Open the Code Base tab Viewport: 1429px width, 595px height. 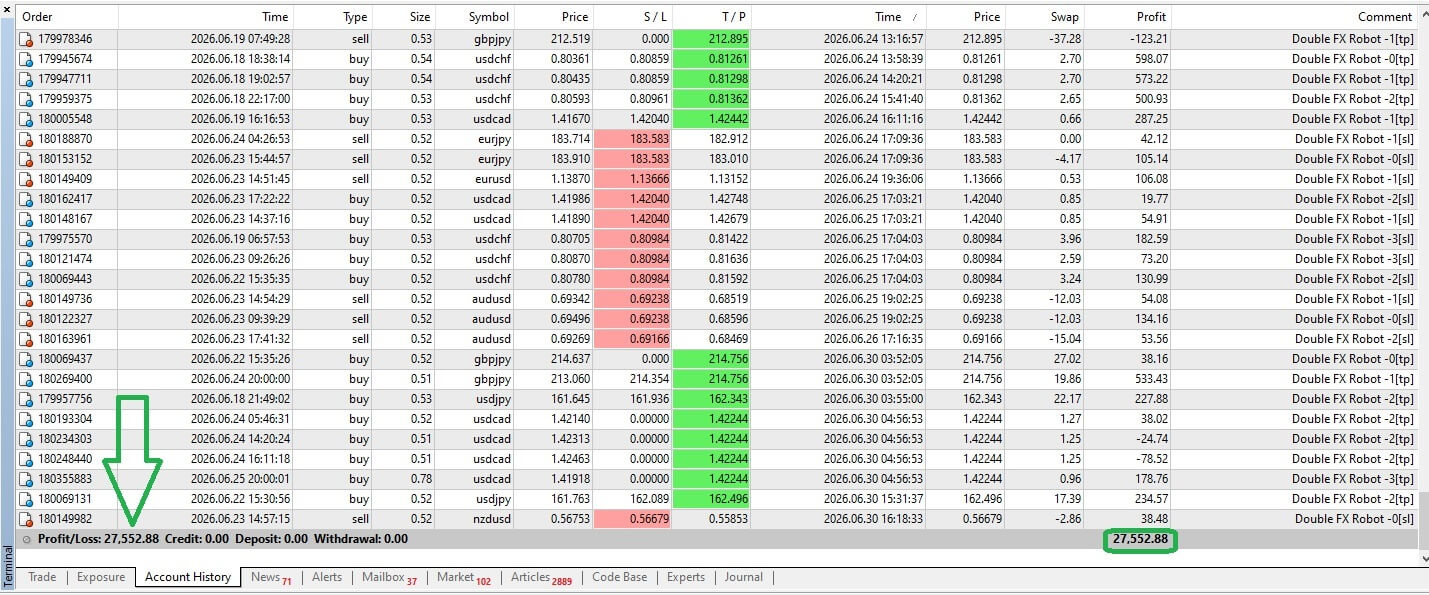[x=619, y=577]
